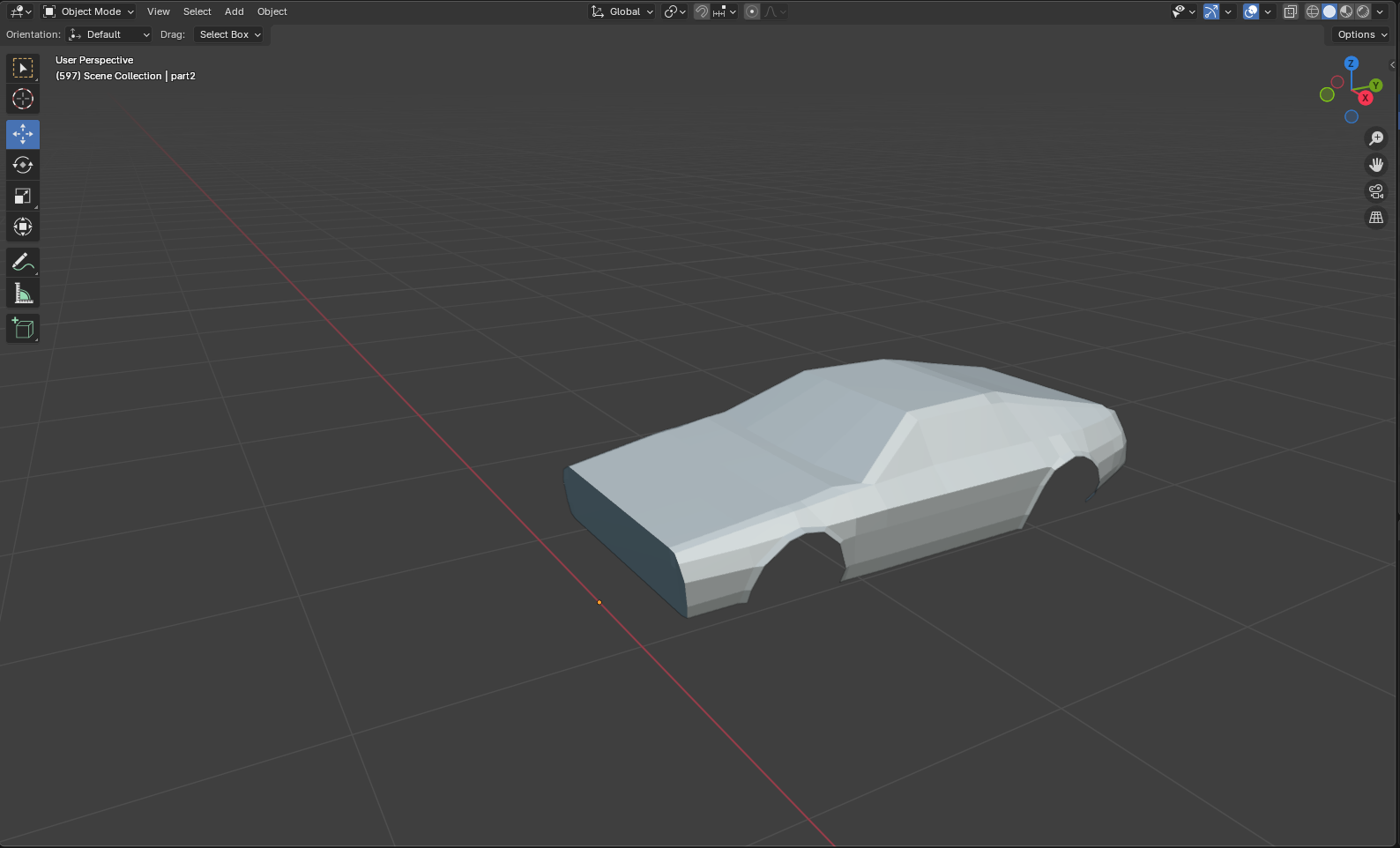Image resolution: width=1400 pixels, height=848 pixels.
Task: Click the negative Y axis circle on gizmo
Action: [1327, 94]
